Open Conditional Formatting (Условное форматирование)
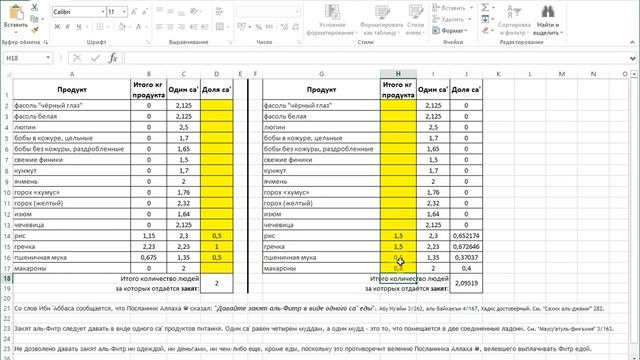 (x=332, y=20)
